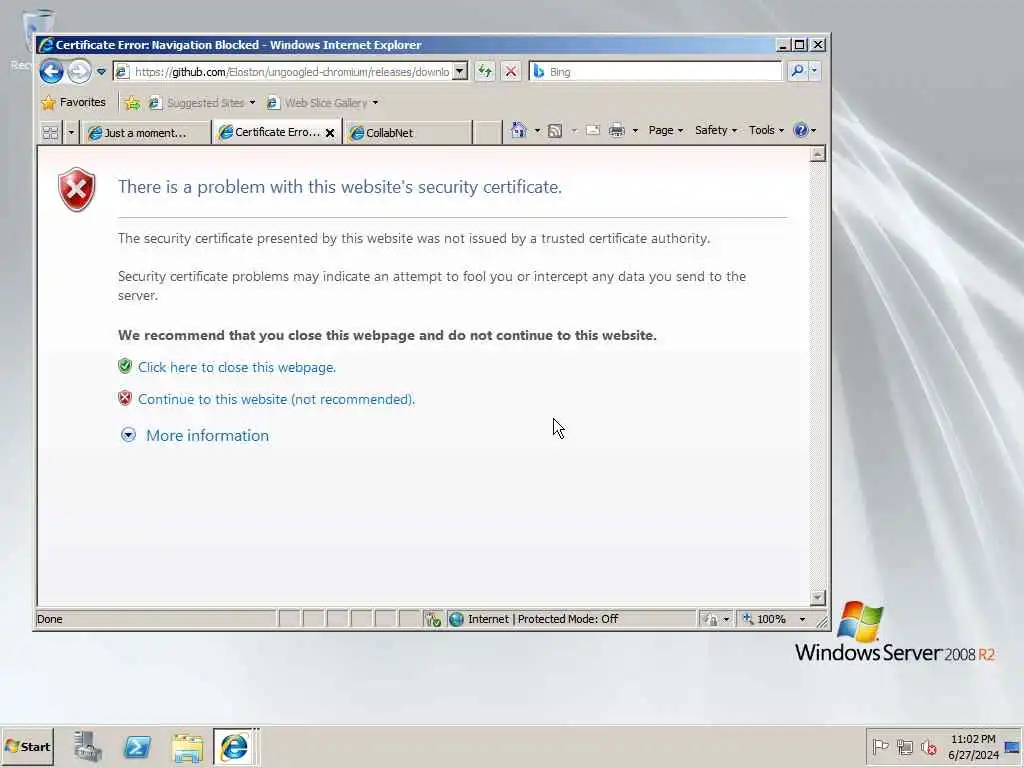1024x768 pixels.
Task: Switch to the Just a moment tab
Action: [x=146, y=133]
